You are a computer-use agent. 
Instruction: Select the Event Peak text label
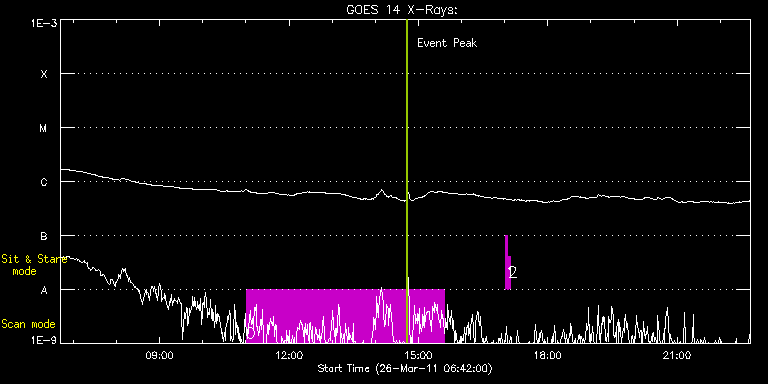coord(447,43)
